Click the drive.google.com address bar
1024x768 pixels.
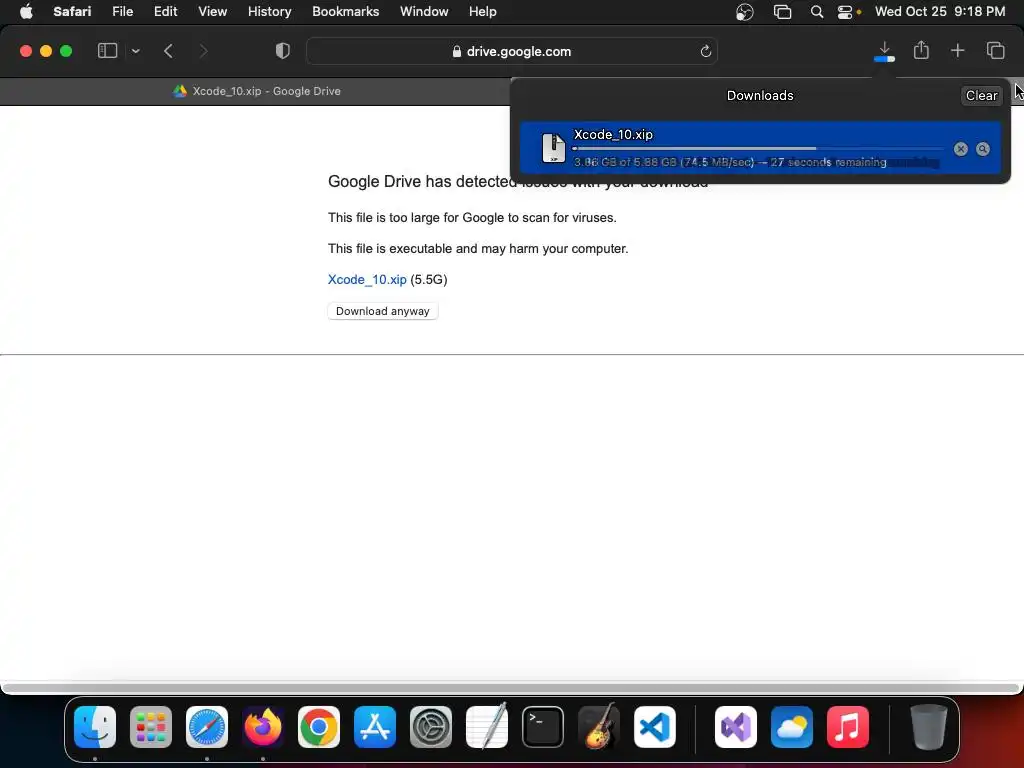pyautogui.click(x=512, y=52)
